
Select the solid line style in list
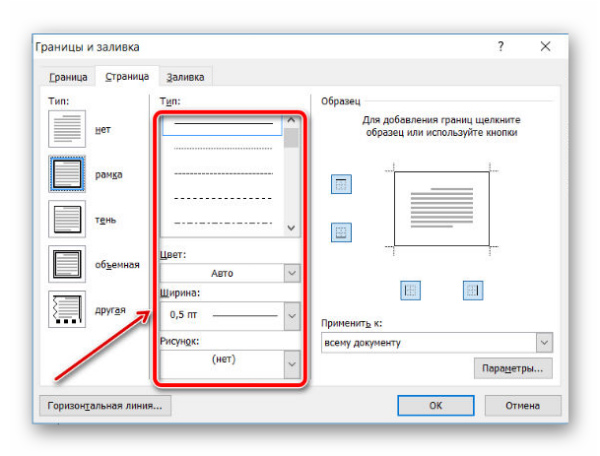[x=223, y=125]
